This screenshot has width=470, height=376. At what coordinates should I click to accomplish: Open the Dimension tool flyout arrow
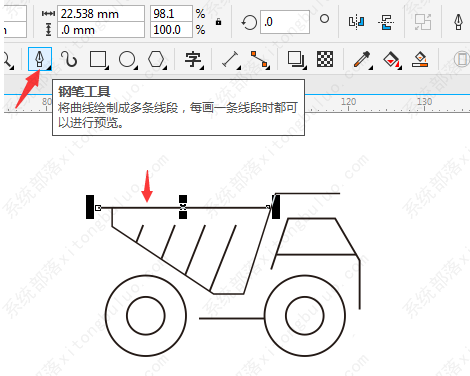[239, 68]
